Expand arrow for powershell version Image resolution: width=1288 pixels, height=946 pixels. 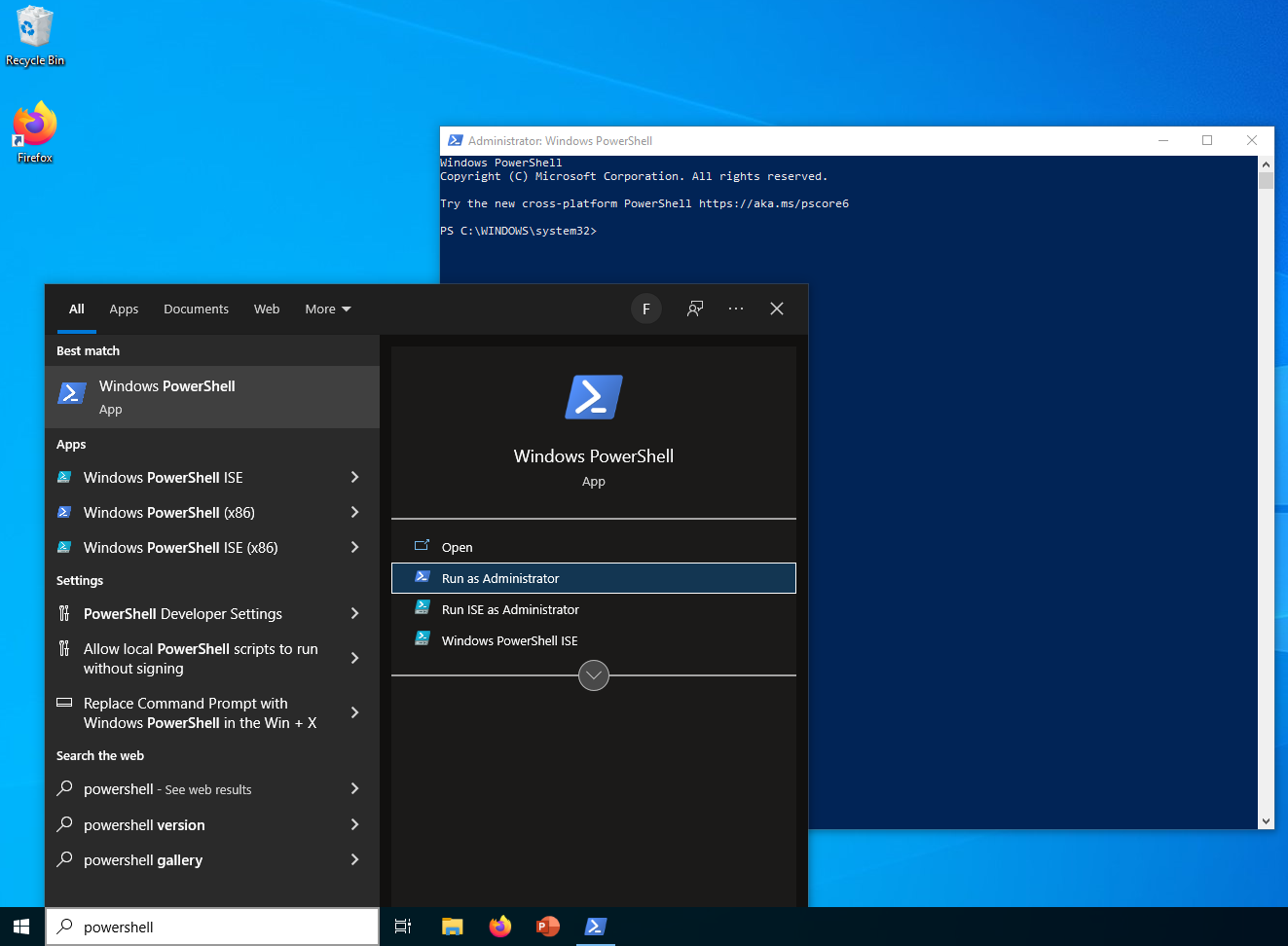(x=355, y=824)
